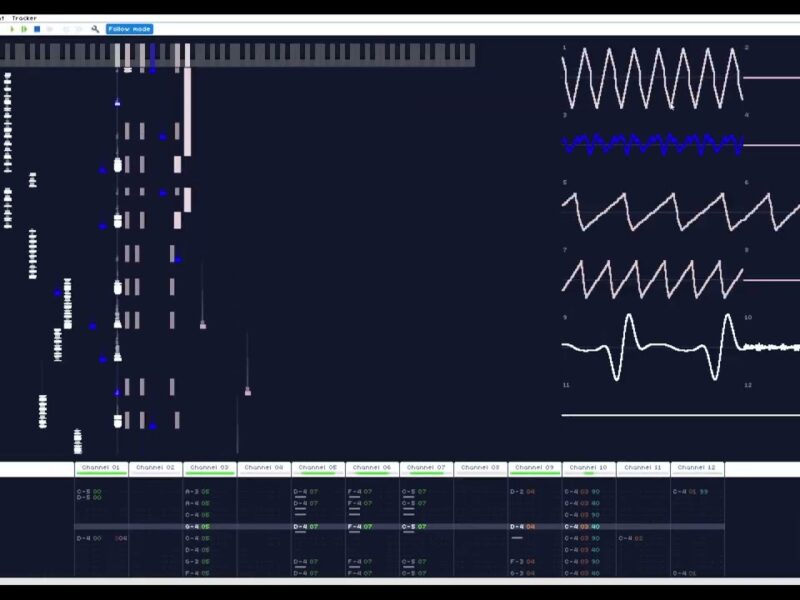This screenshot has width=800, height=600.
Task: Toggle the Follow mode button
Action: (130, 29)
